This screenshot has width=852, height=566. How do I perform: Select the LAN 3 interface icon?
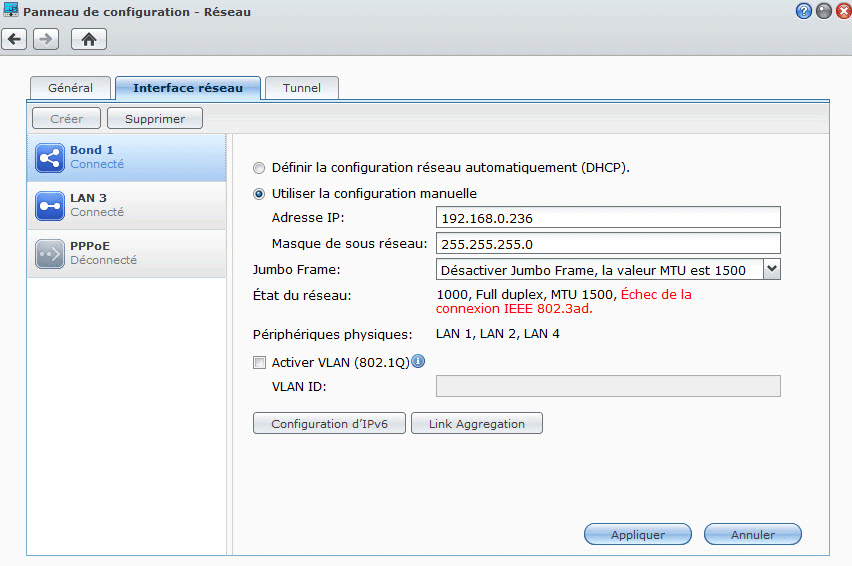pyautogui.click(x=49, y=206)
